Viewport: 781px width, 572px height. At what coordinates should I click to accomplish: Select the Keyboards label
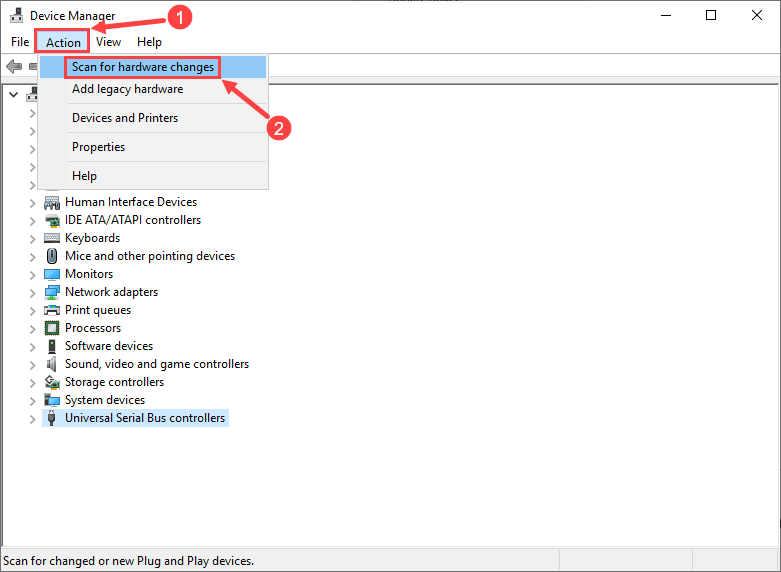(93, 238)
